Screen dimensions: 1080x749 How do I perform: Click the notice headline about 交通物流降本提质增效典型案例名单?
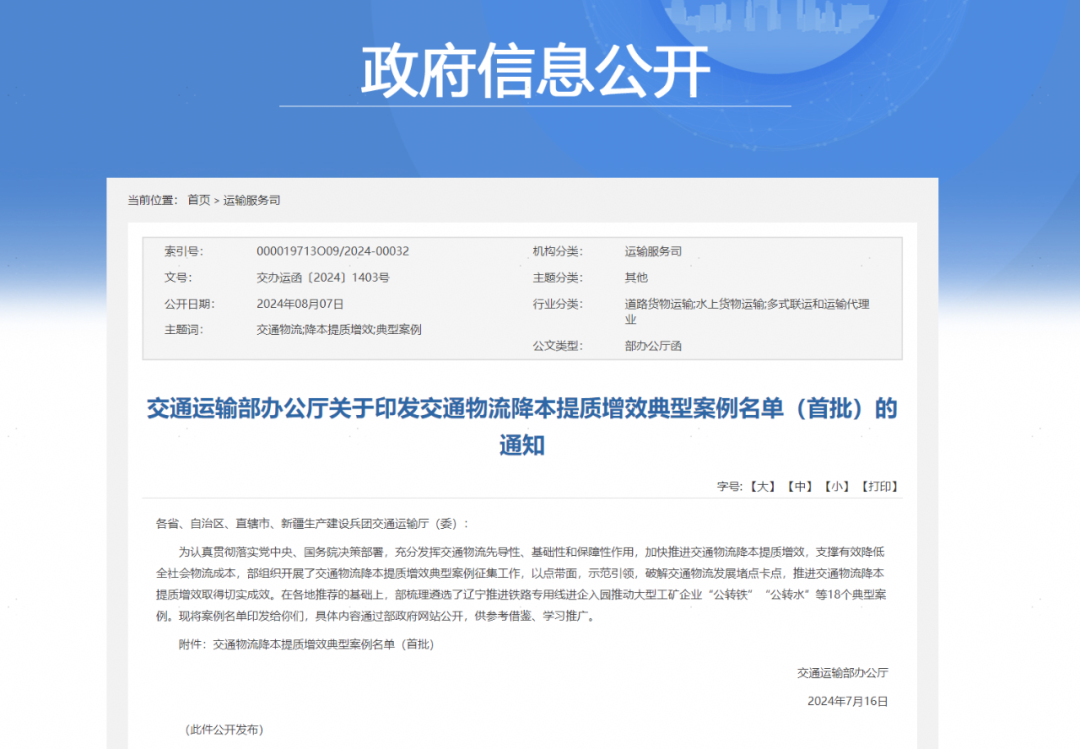(522, 408)
